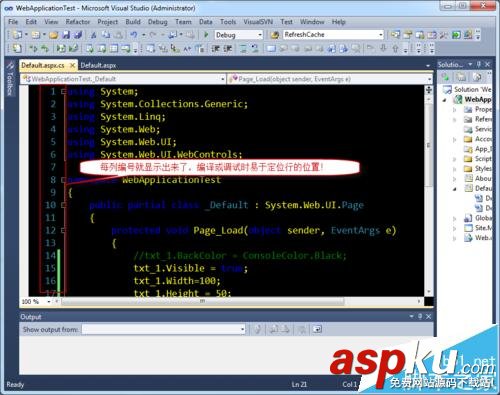Open the Output panel window position menu
This screenshot has height=395, width=500.
coord(411,316)
